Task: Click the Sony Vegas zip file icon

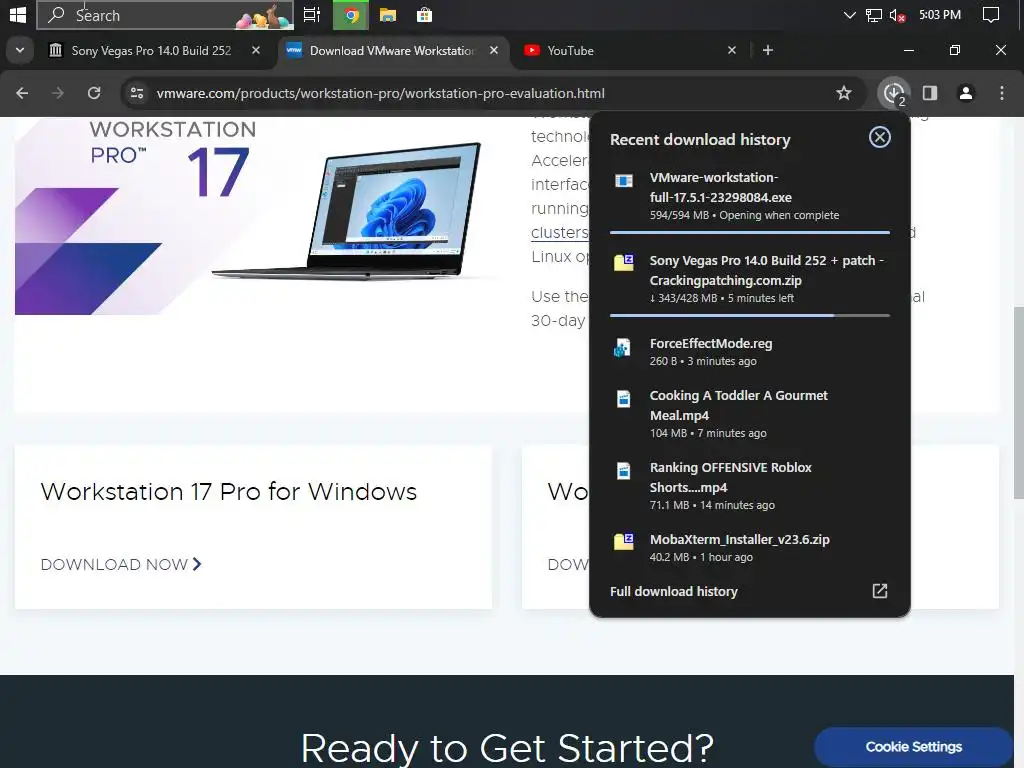Action: [x=624, y=263]
